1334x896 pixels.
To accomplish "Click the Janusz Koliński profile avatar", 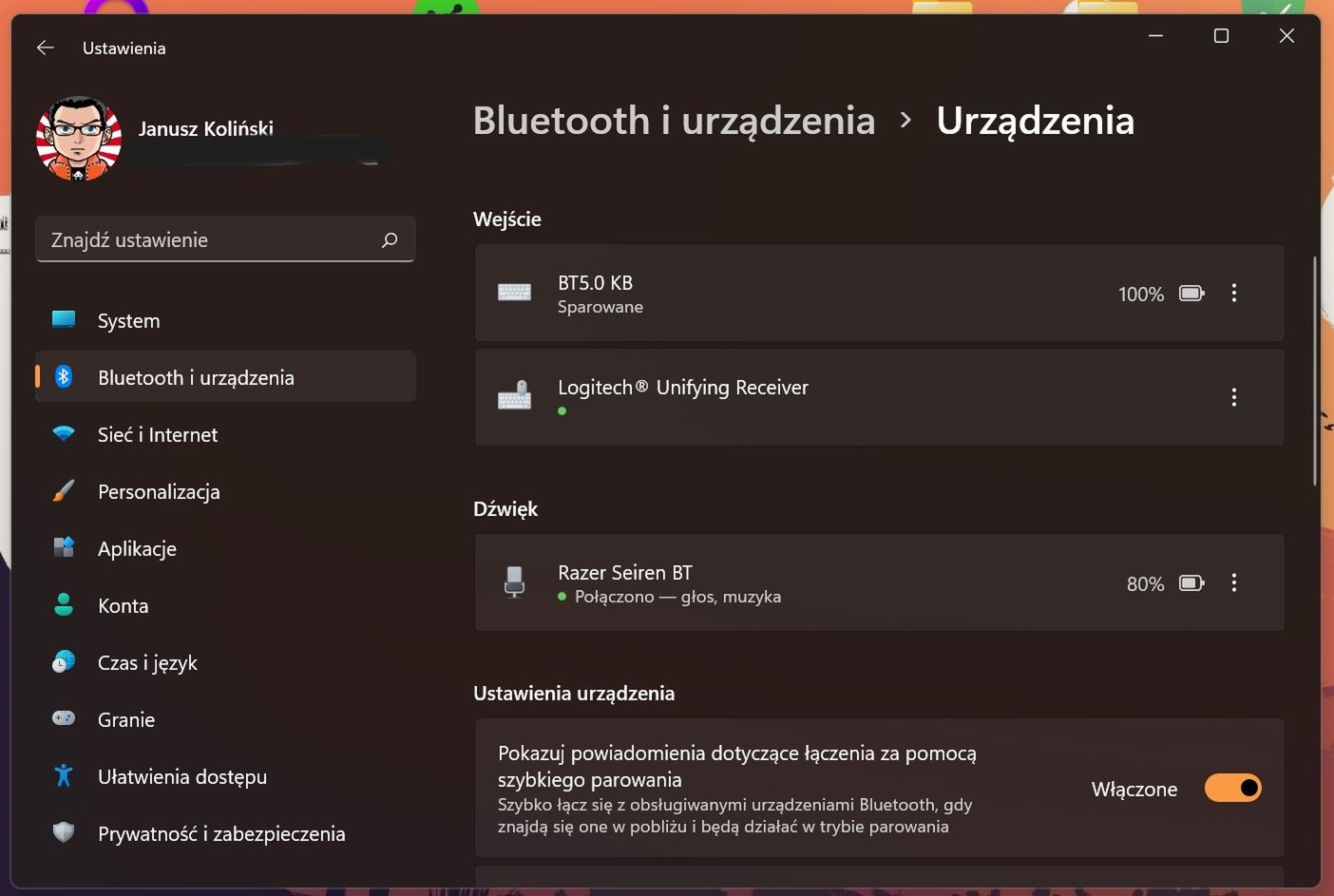I will coord(79,139).
